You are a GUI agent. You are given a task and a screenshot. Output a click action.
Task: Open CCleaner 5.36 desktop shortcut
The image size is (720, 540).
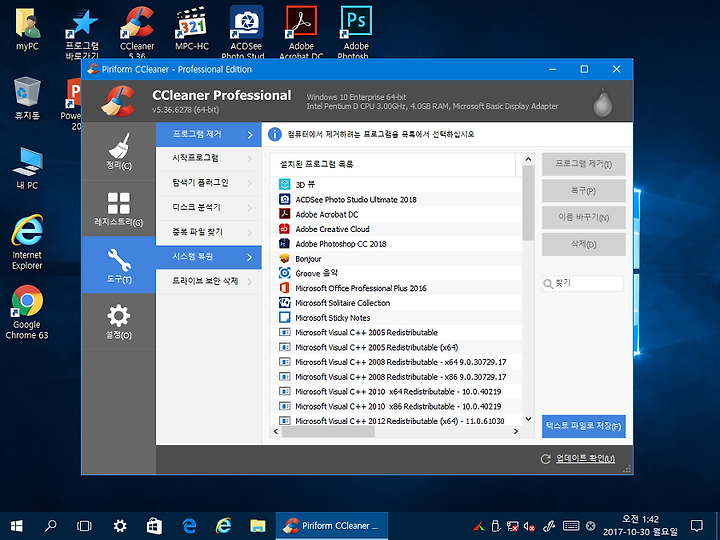pyautogui.click(x=137, y=32)
